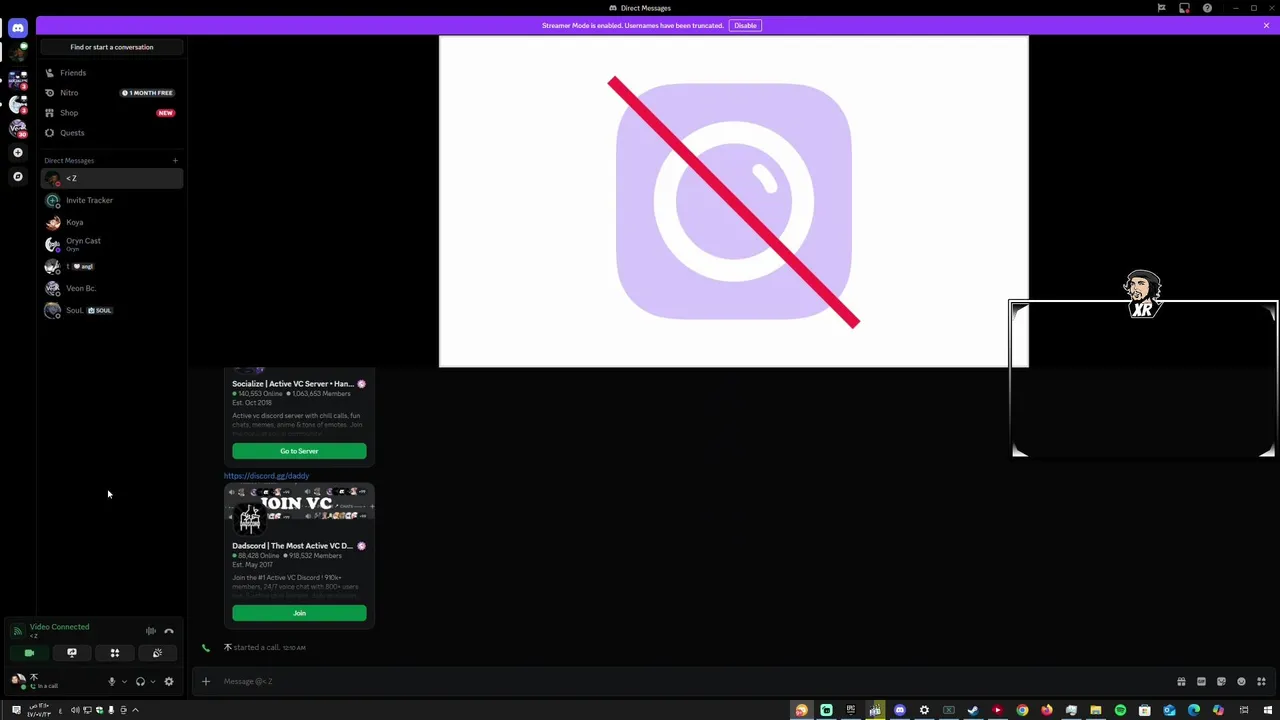This screenshot has height=720, width=1280.
Task: Open Spotify from taskbar
Action: coord(1120,710)
